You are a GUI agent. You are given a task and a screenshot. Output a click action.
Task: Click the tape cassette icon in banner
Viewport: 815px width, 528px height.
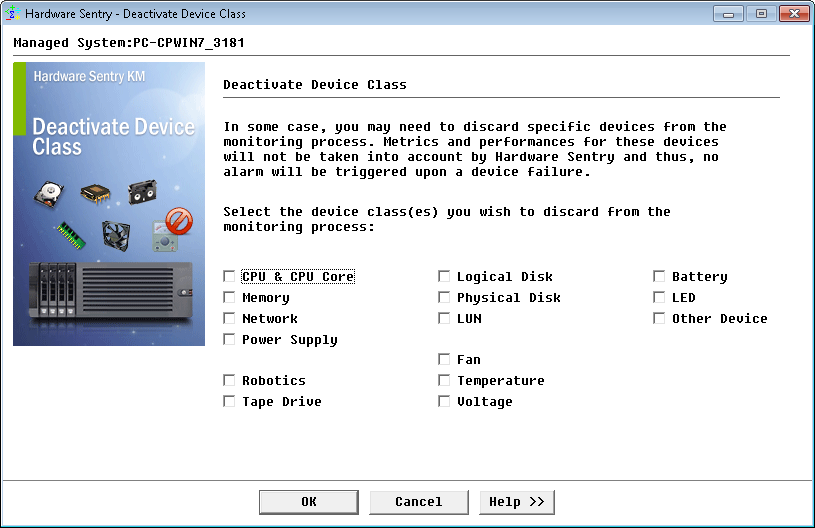(x=142, y=191)
